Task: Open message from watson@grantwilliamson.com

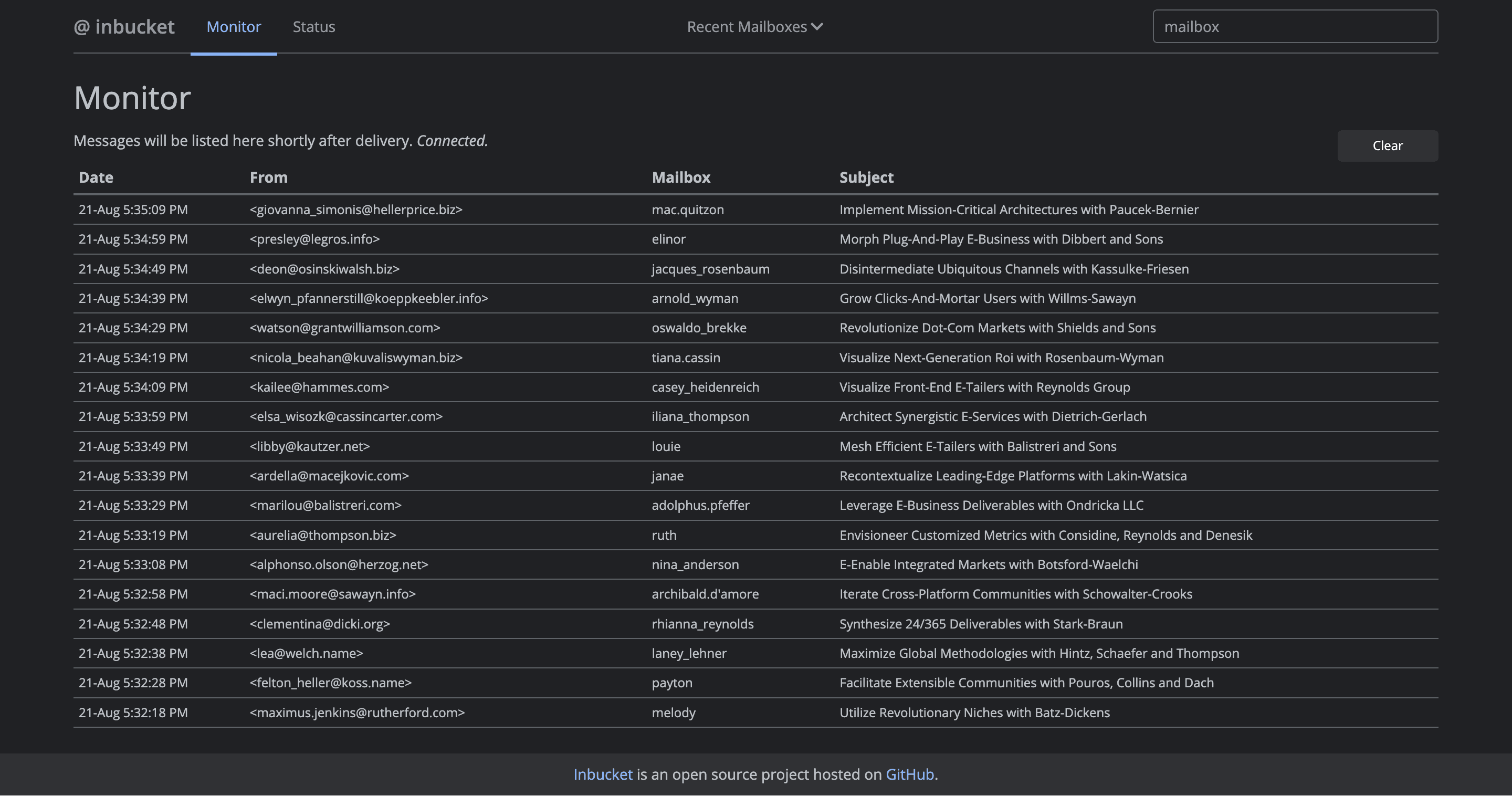Action: pyautogui.click(x=344, y=328)
